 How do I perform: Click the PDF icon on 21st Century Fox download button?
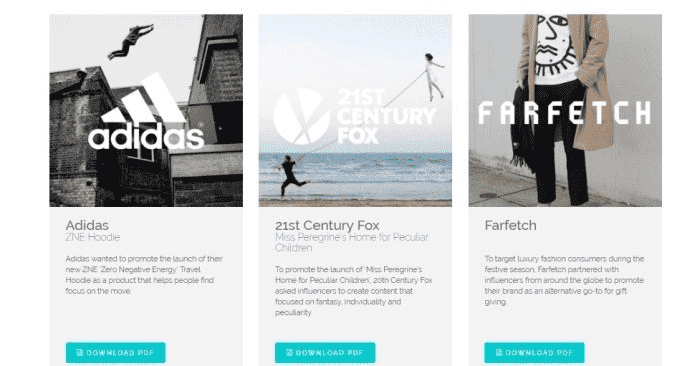(289, 353)
